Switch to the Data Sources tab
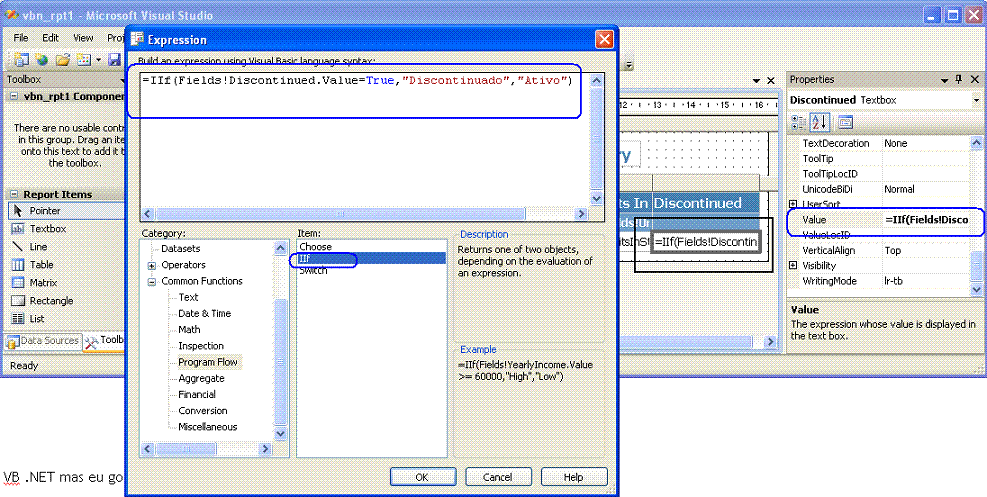The width and height of the screenshot is (987, 497). click(43, 341)
